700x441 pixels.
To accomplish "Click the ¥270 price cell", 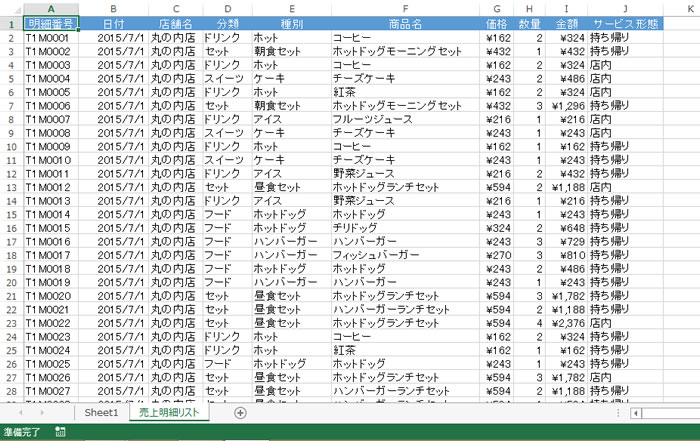I will pyautogui.click(x=496, y=255).
